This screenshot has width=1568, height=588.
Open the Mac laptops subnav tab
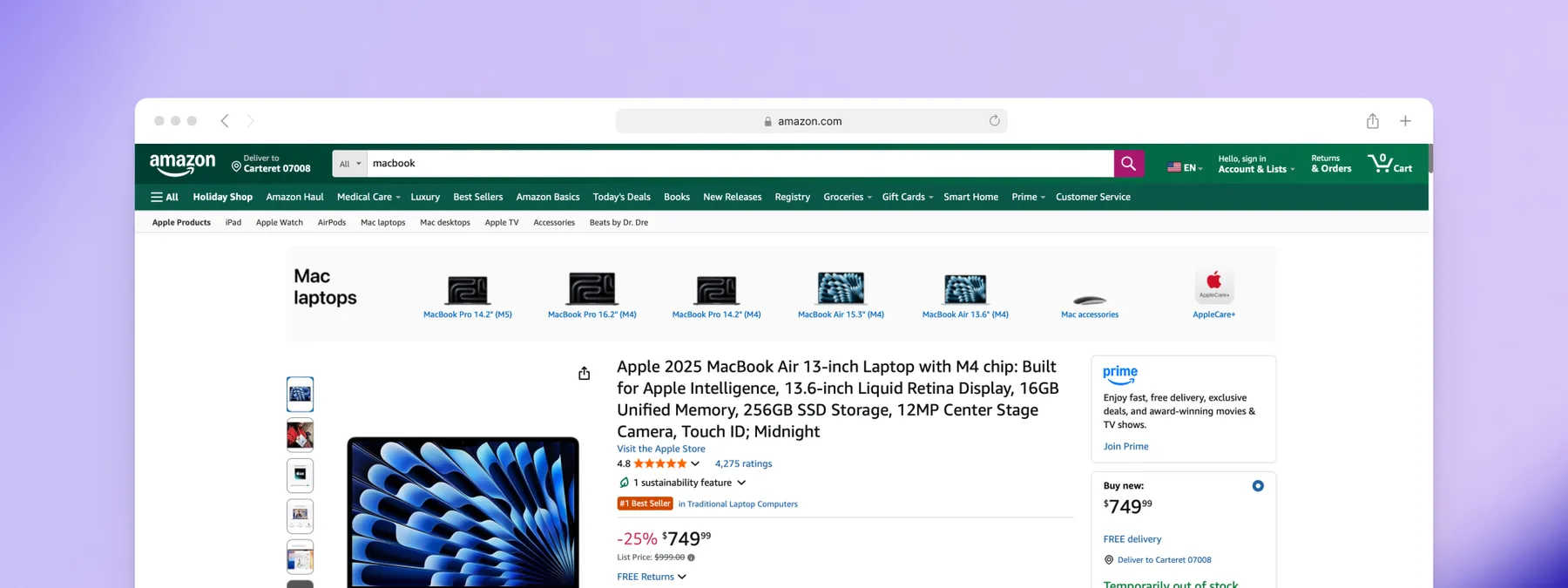pyautogui.click(x=382, y=222)
